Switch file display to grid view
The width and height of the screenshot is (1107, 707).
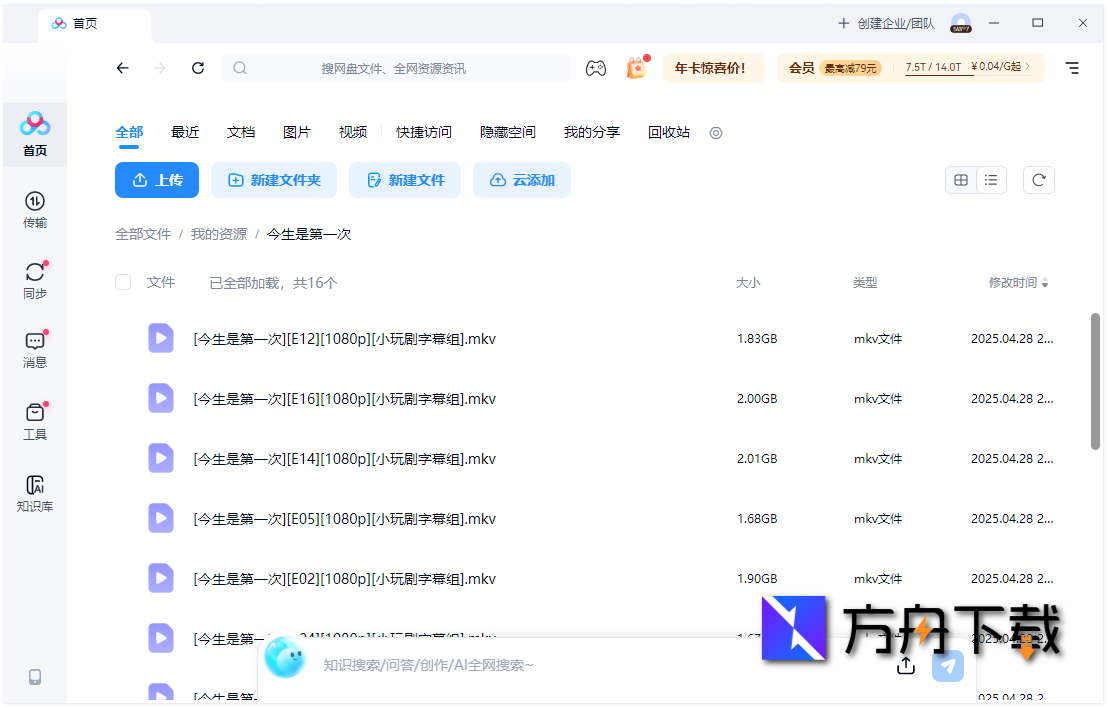[x=961, y=180]
